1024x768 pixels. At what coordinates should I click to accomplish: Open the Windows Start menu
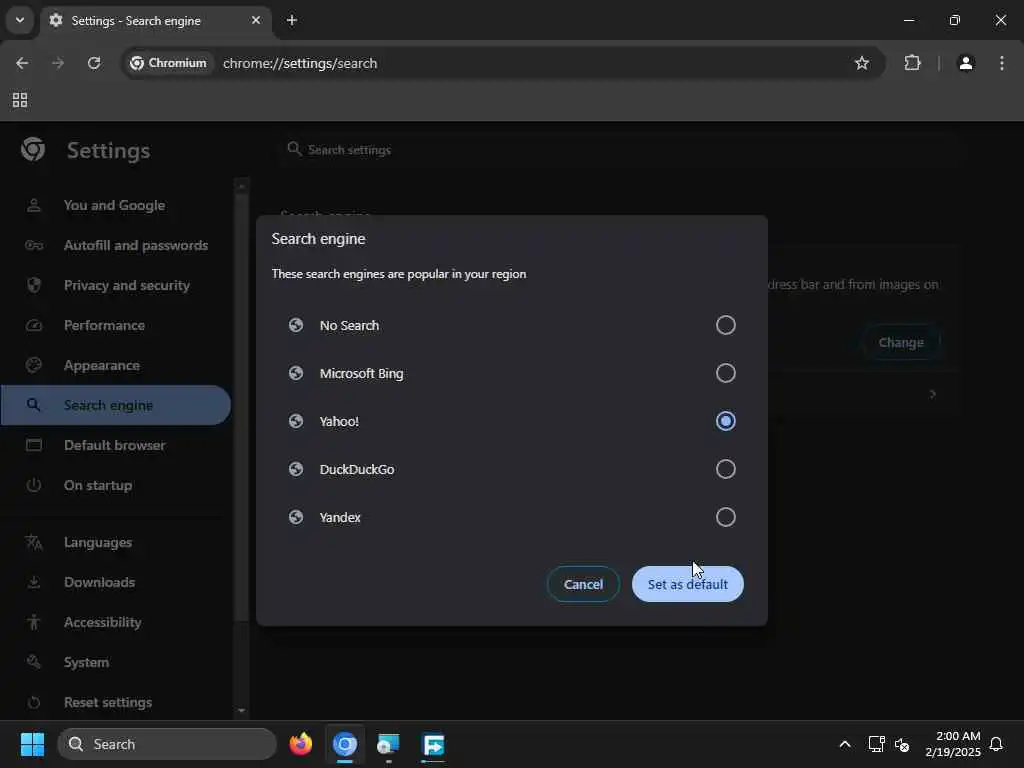pos(32,744)
